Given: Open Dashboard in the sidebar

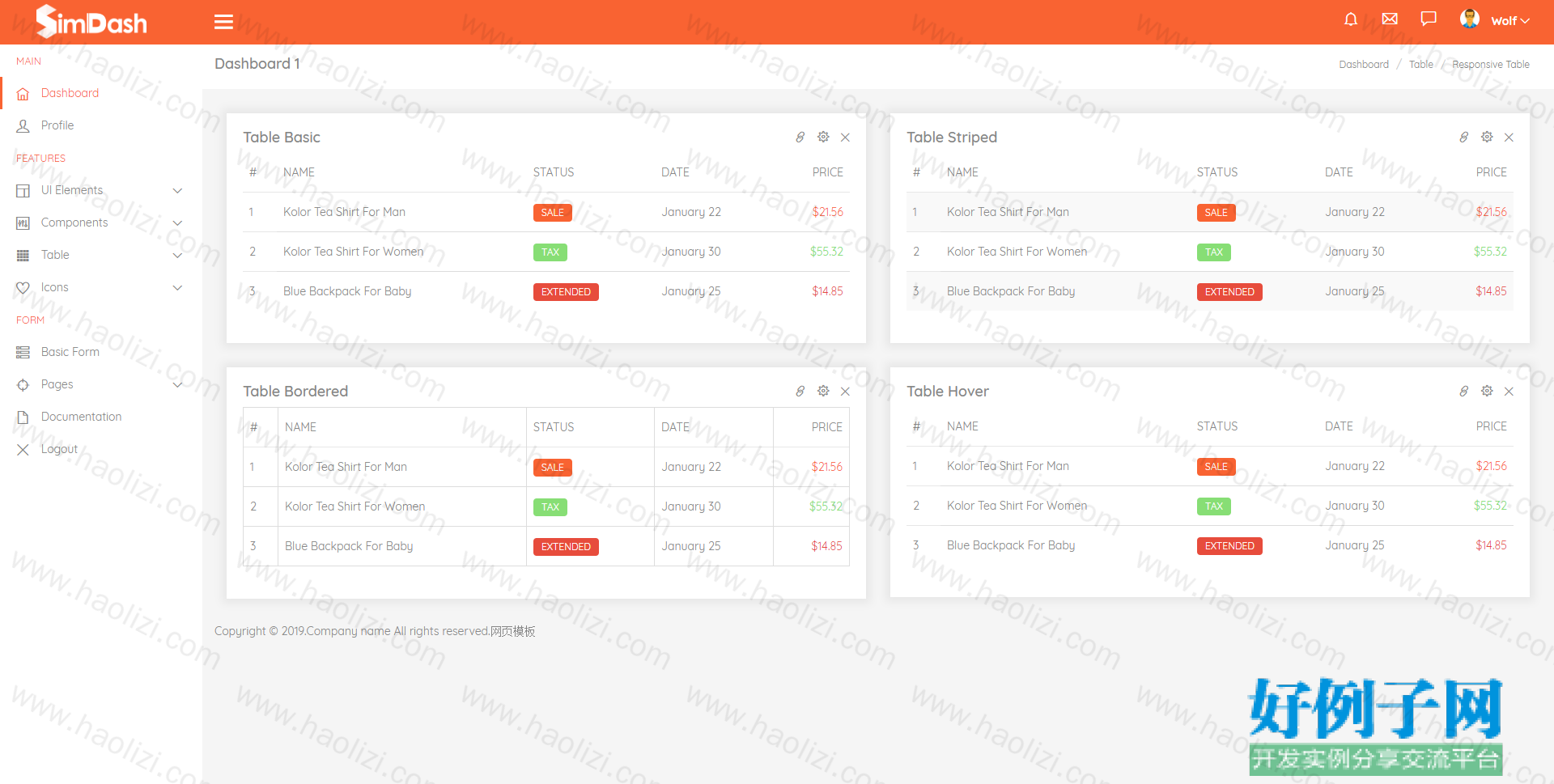Looking at the screenshot, I should [x=70, y=93].
